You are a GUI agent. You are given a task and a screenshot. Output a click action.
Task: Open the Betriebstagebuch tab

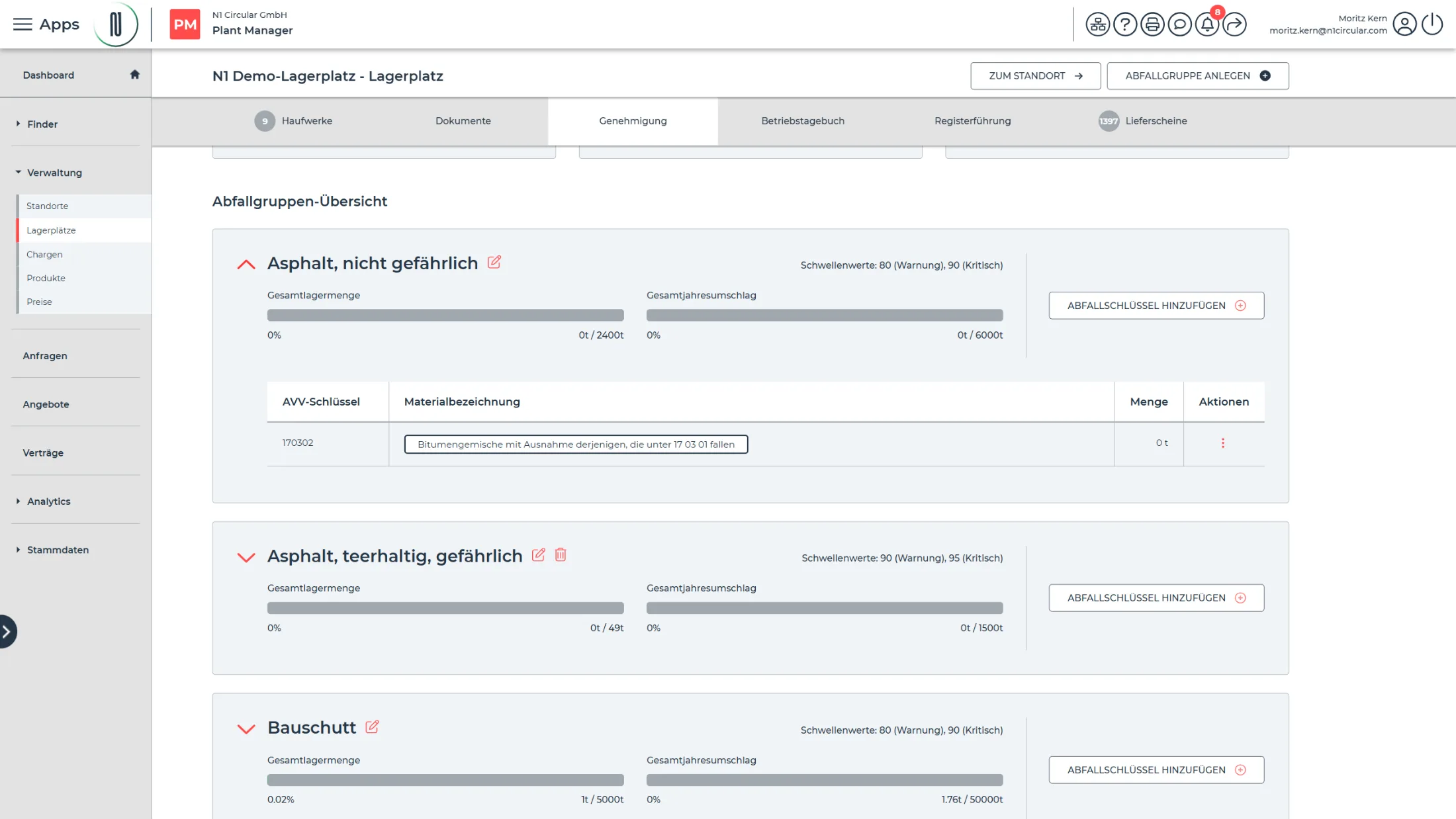pos(803,121)
